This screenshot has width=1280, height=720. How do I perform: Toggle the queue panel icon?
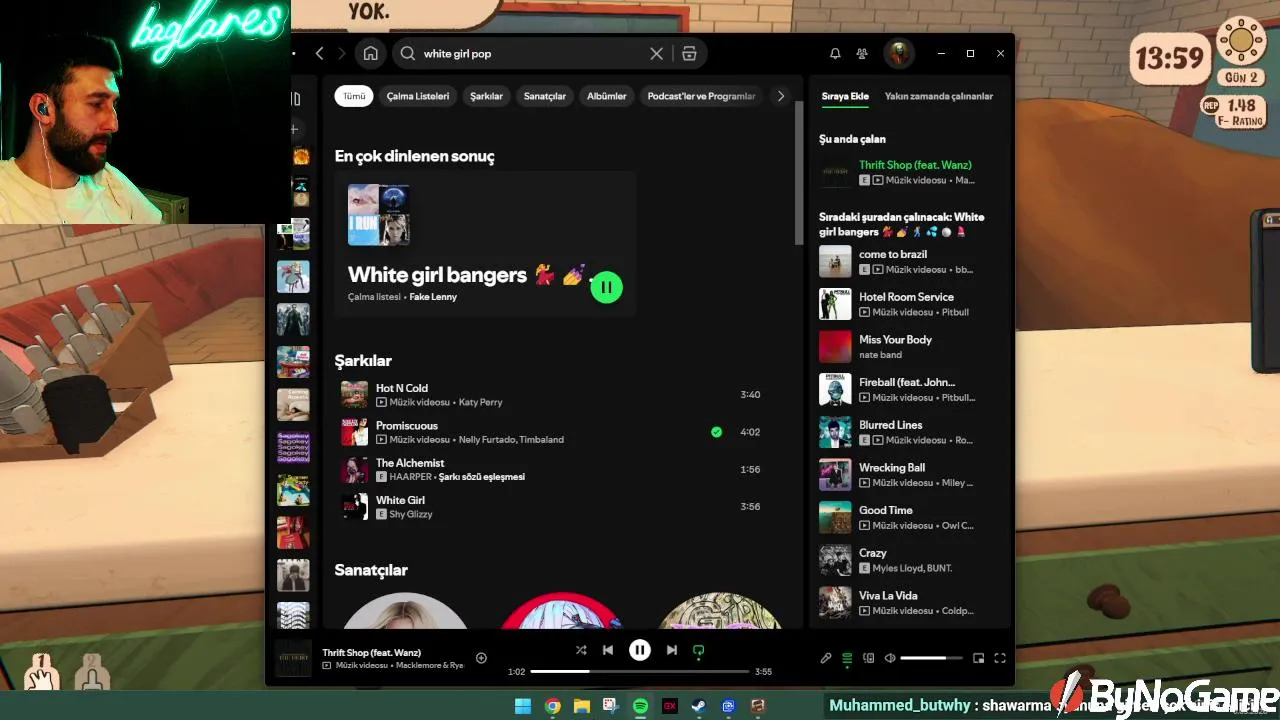[847, 658]
